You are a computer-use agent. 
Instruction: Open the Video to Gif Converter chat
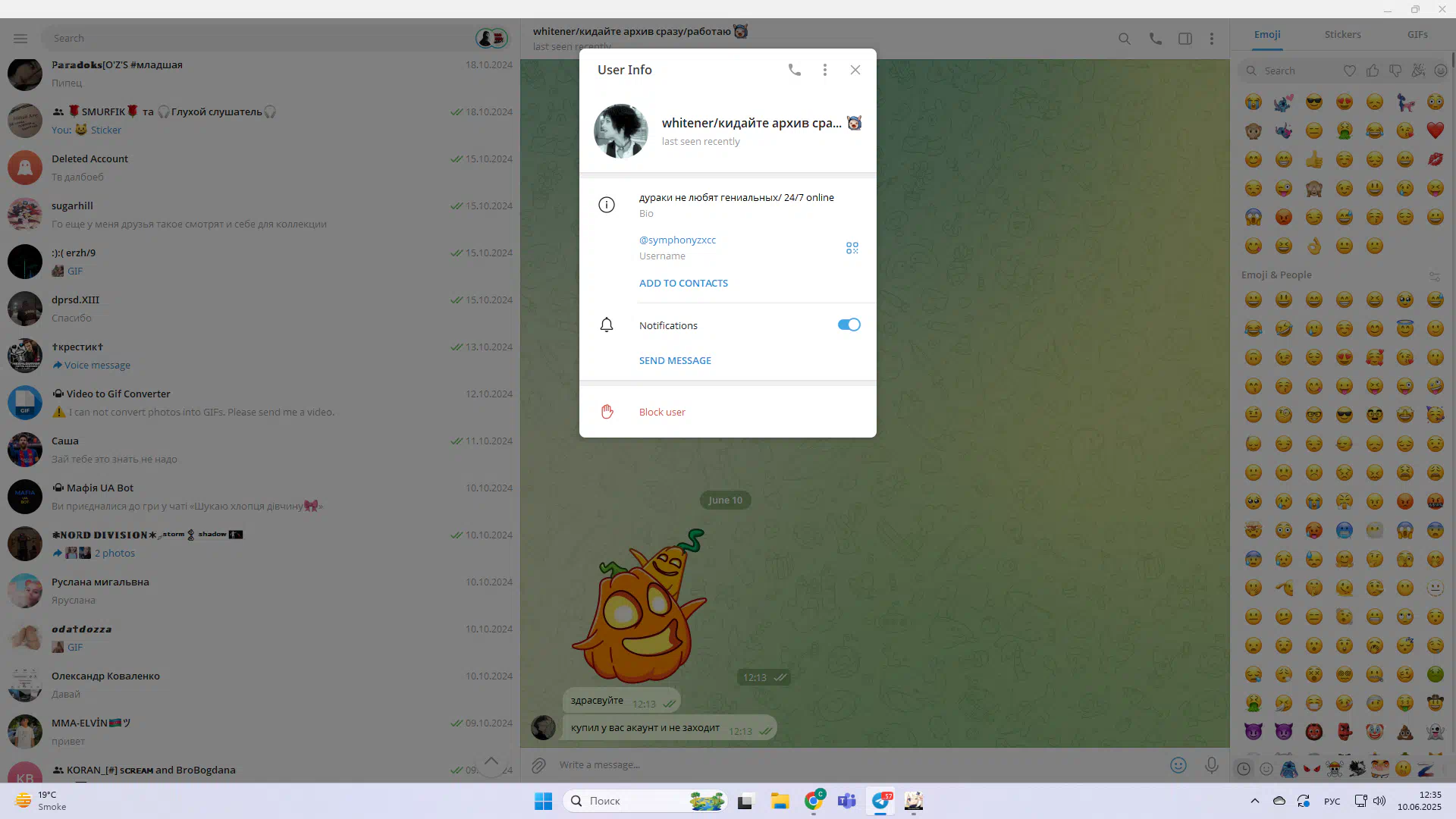[260, 403]
